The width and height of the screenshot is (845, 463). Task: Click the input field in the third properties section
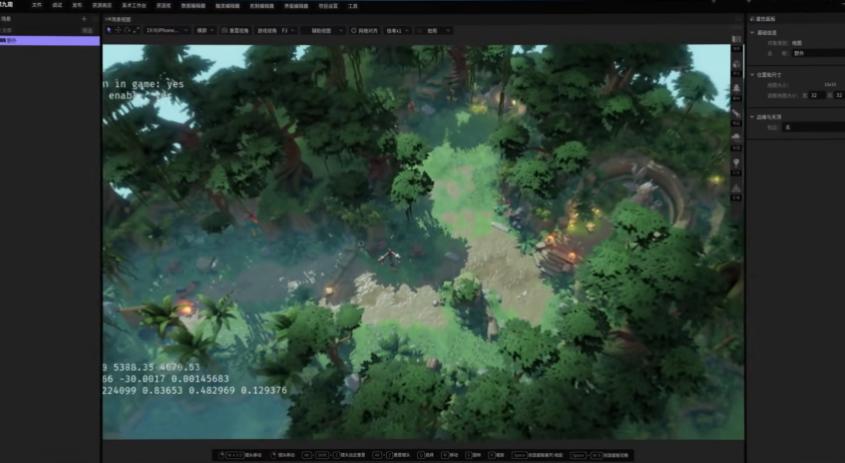(x=814, y=127)
